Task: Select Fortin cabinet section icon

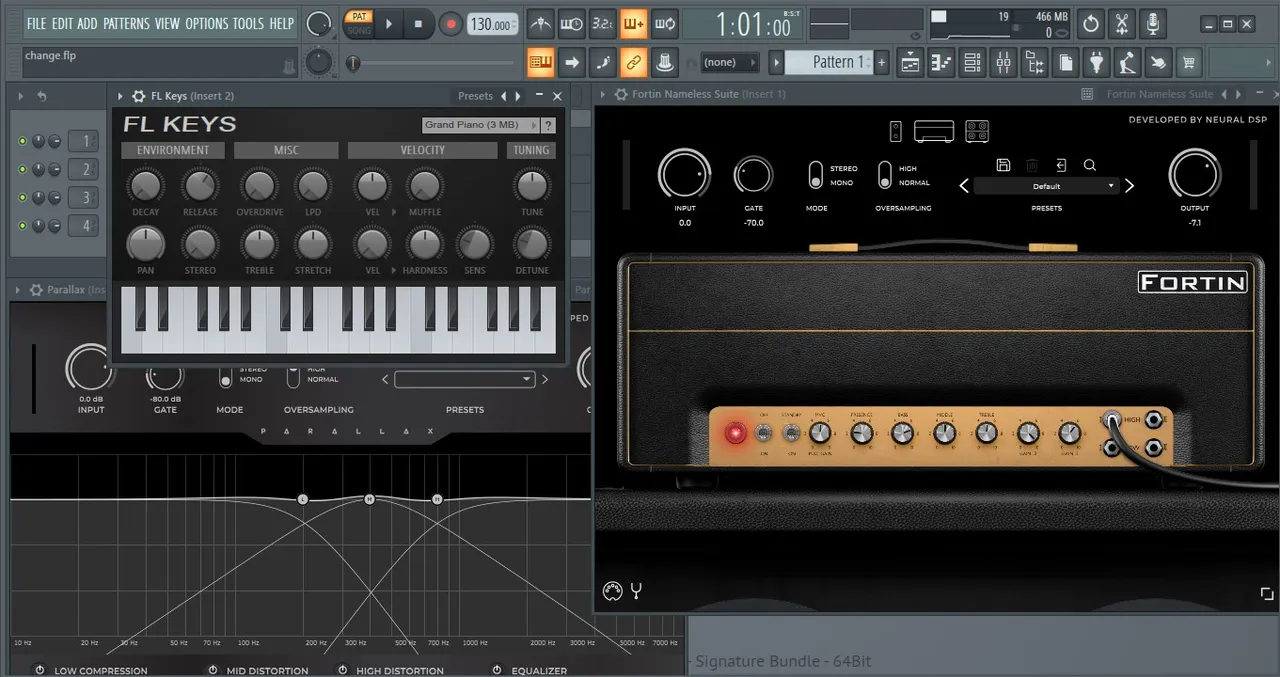Action: (x=977, y=131)
